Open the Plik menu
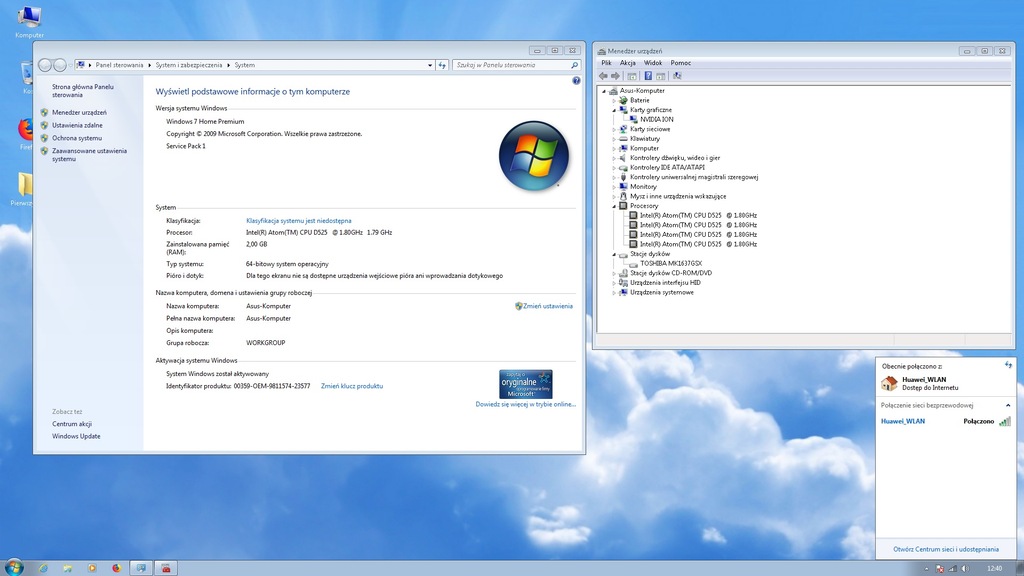Viewport: 1024px width, 576px height. (607, 63)
